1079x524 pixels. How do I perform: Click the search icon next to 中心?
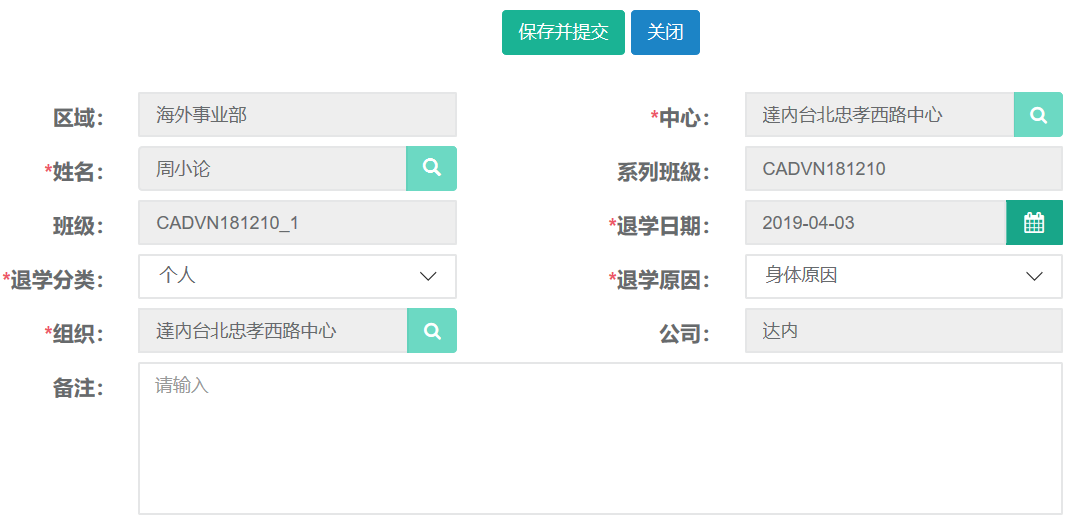[x=1038, y=115]
